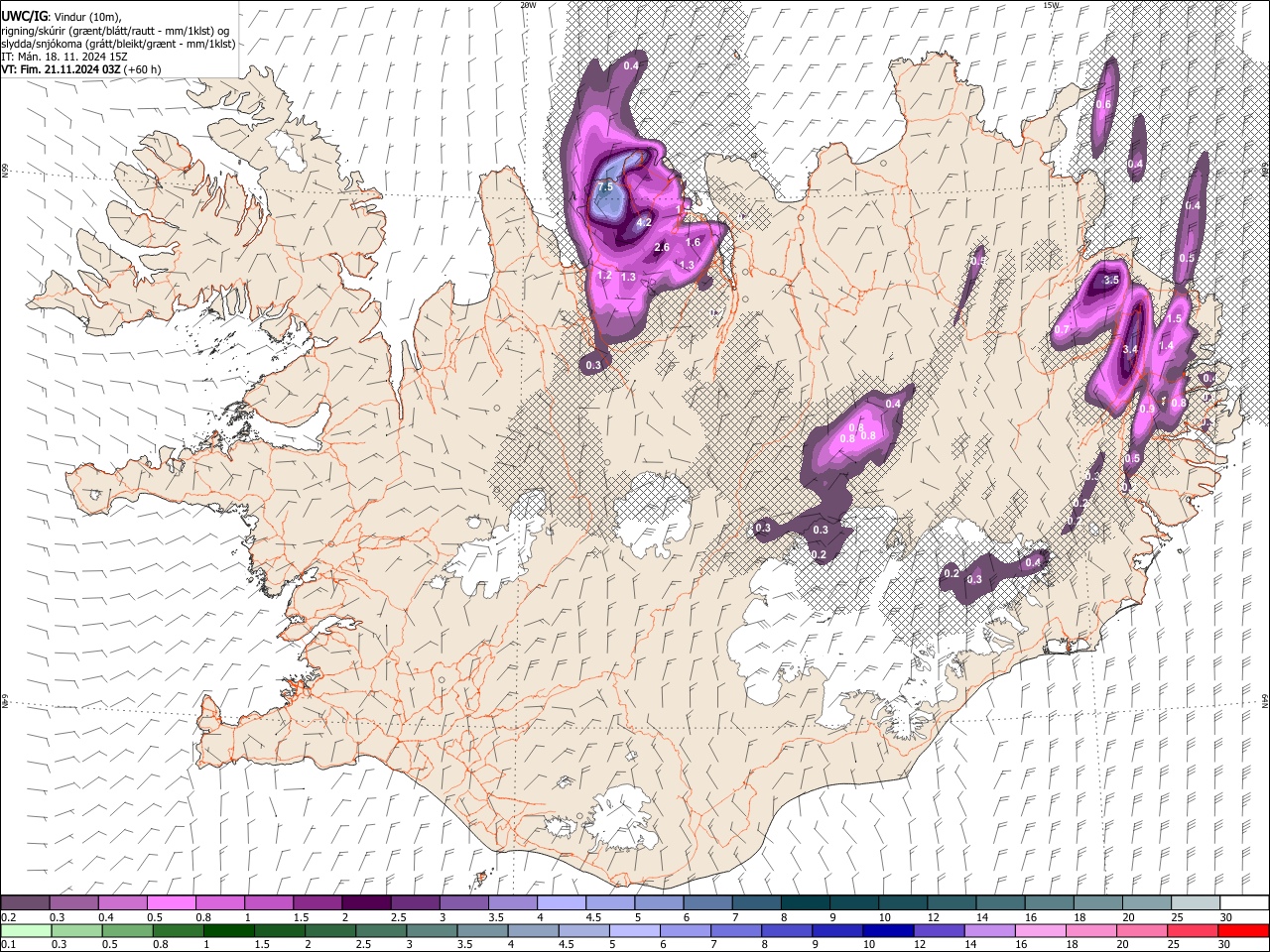Click the 'IT: Mán. 18. 11. 2024 15Z' line

(64, 57)
